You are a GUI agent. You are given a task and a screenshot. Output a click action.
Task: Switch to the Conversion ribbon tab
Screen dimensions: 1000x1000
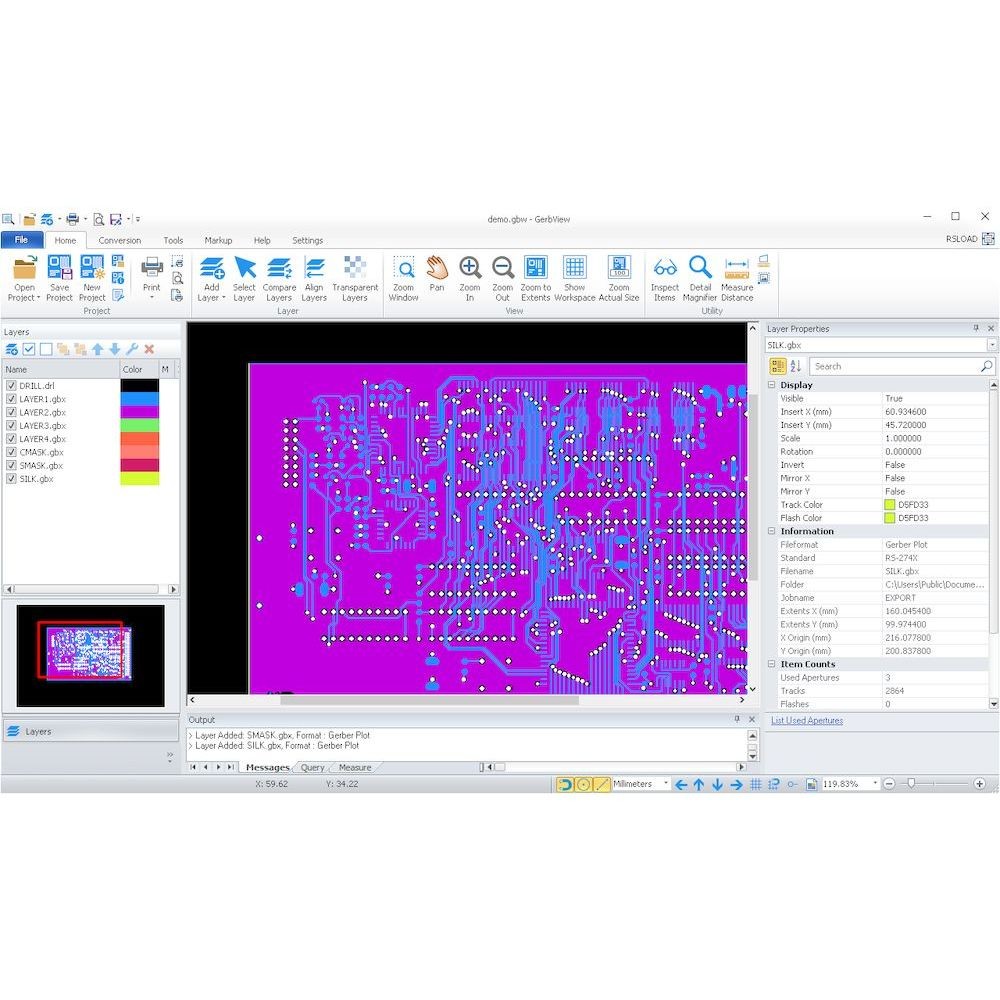pyautogui.click(x=119, y=240)
